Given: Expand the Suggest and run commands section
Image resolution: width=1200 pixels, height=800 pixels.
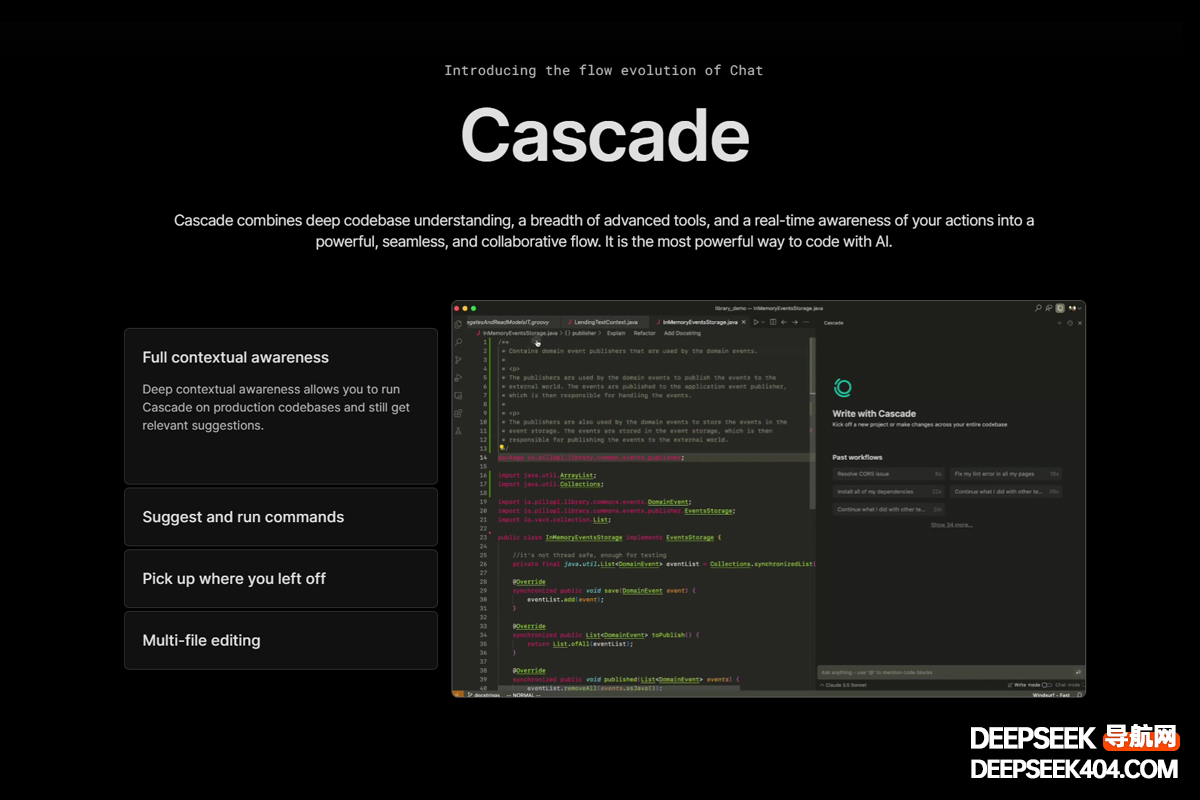Looking at the screenshot, I should (x=280, y=517).
